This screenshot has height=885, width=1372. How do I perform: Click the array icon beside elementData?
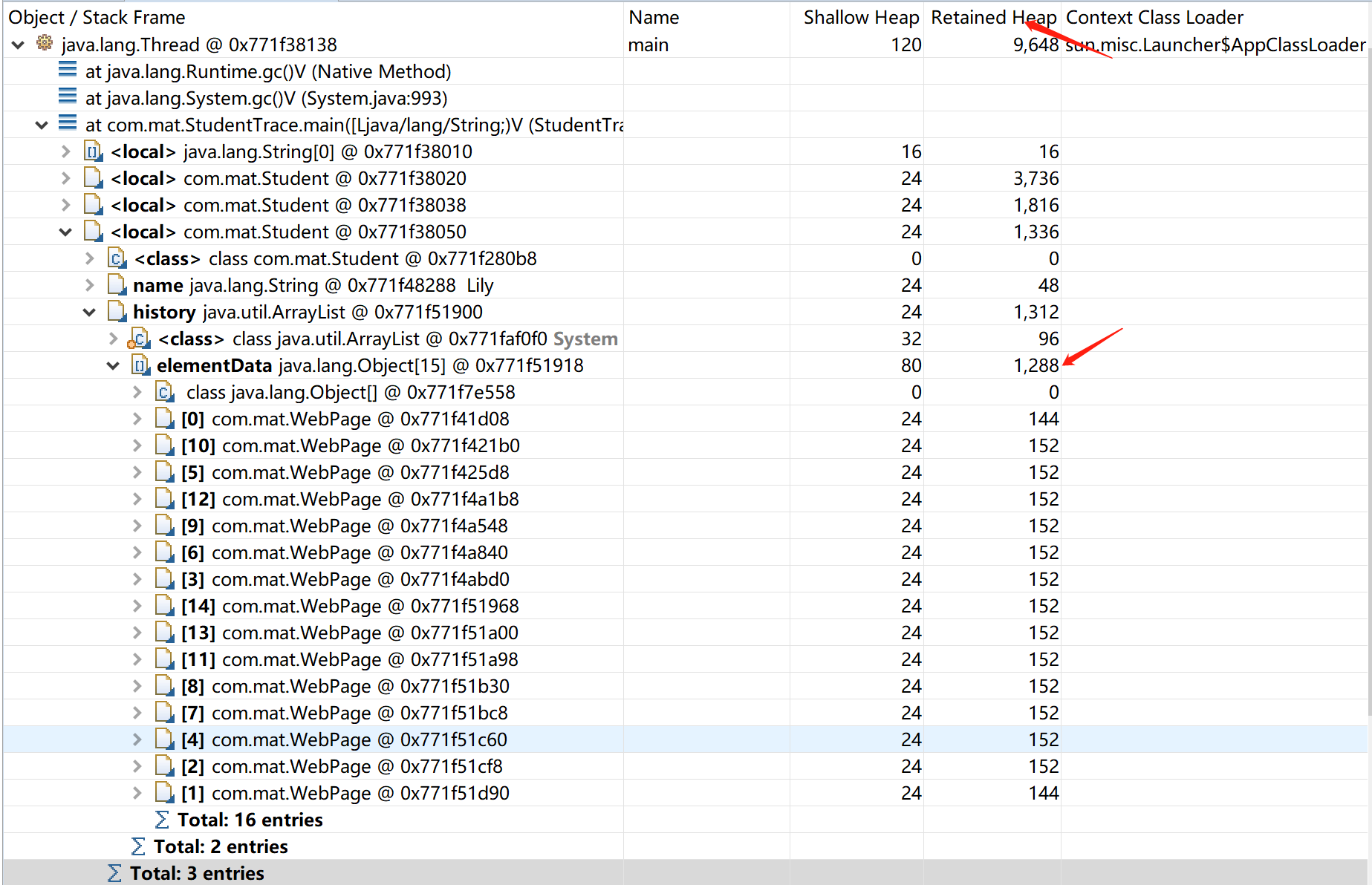coord(140,365)
